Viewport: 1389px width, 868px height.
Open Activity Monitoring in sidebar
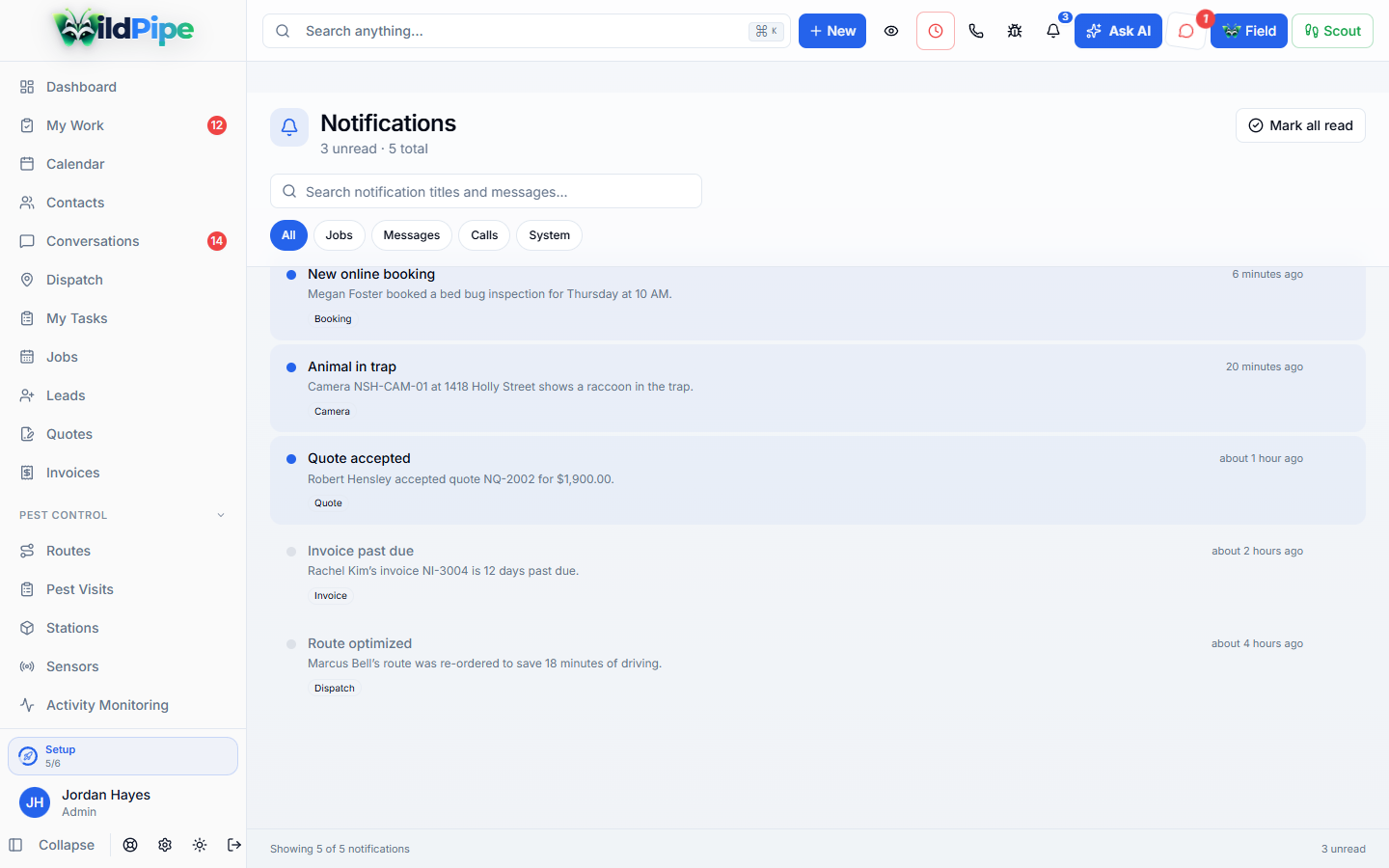coord(123,705)
